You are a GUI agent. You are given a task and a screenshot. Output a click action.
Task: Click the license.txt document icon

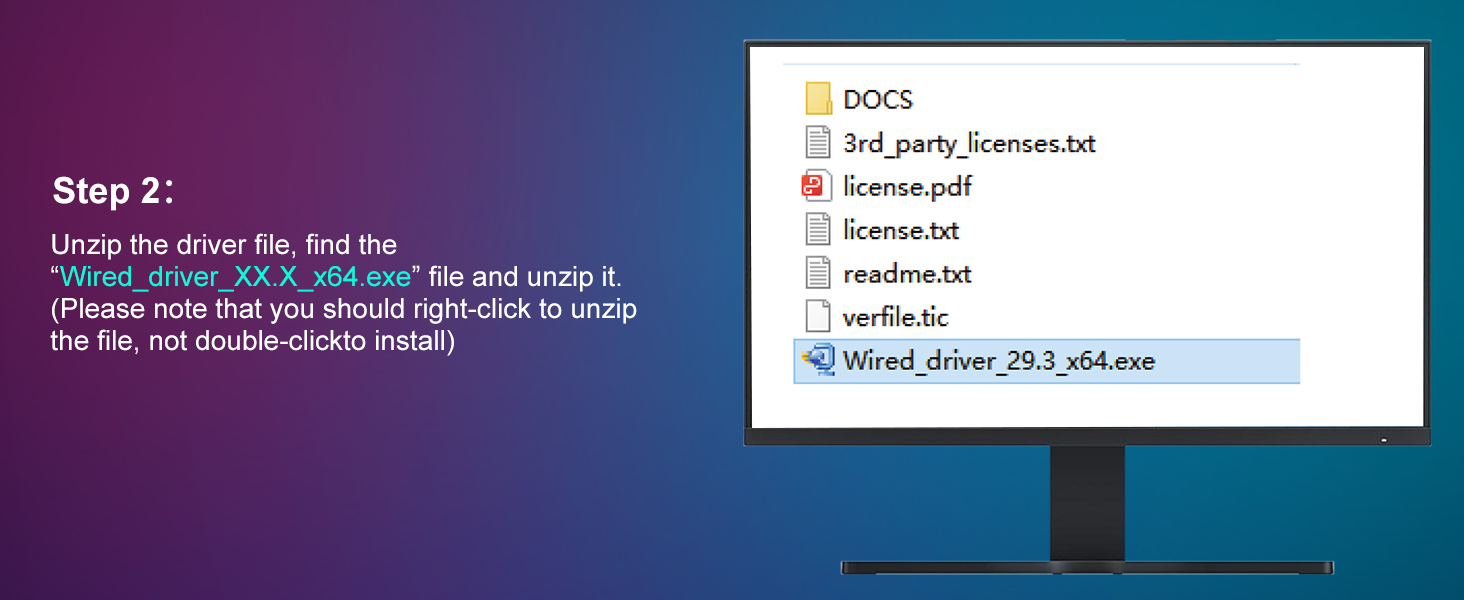(x=818, y=230)
